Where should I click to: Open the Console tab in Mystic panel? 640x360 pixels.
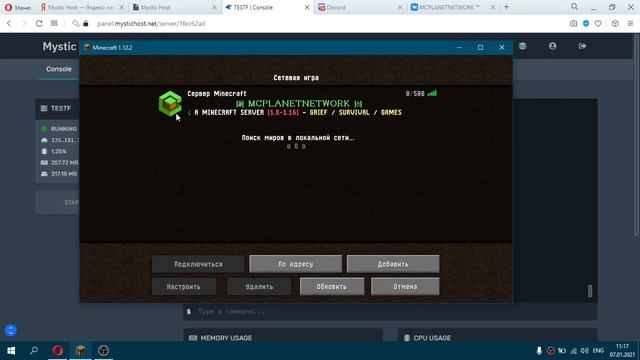click(59, 69)
